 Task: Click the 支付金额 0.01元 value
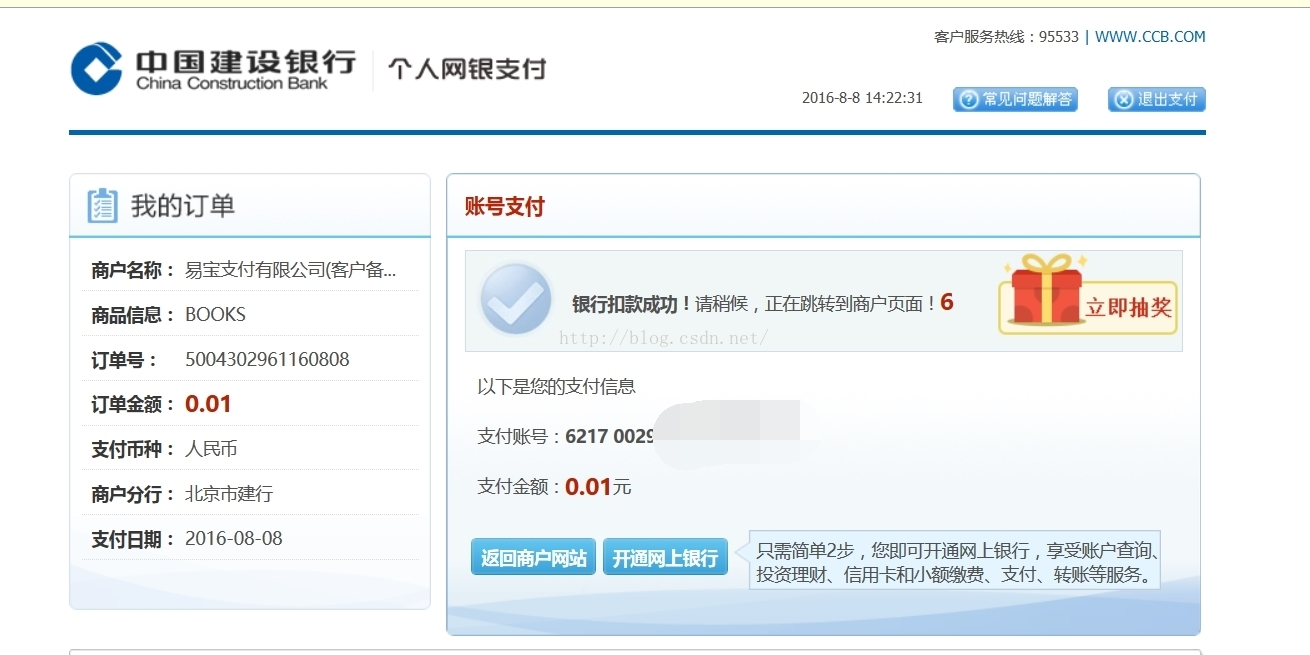click(x=598, y=487)
